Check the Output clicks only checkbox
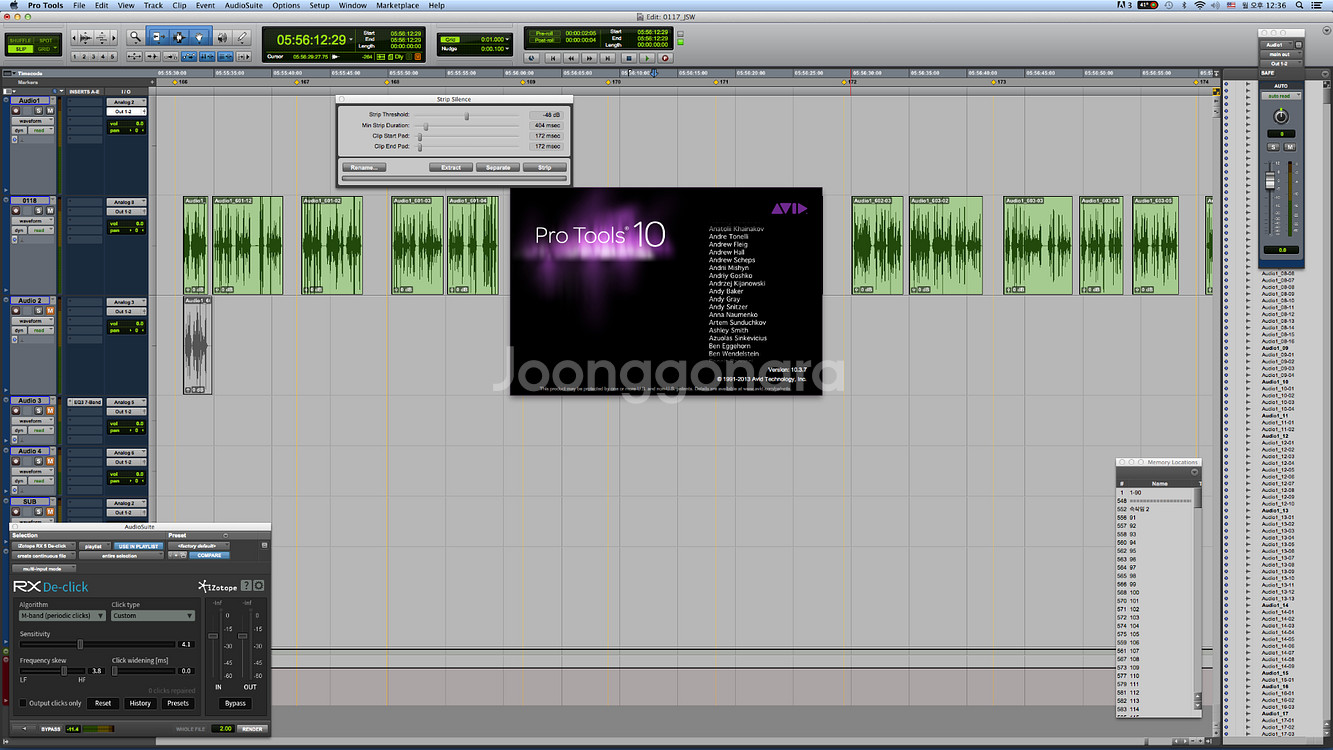The height and width of the screenshot is (750, 1333). pos(23,703)
